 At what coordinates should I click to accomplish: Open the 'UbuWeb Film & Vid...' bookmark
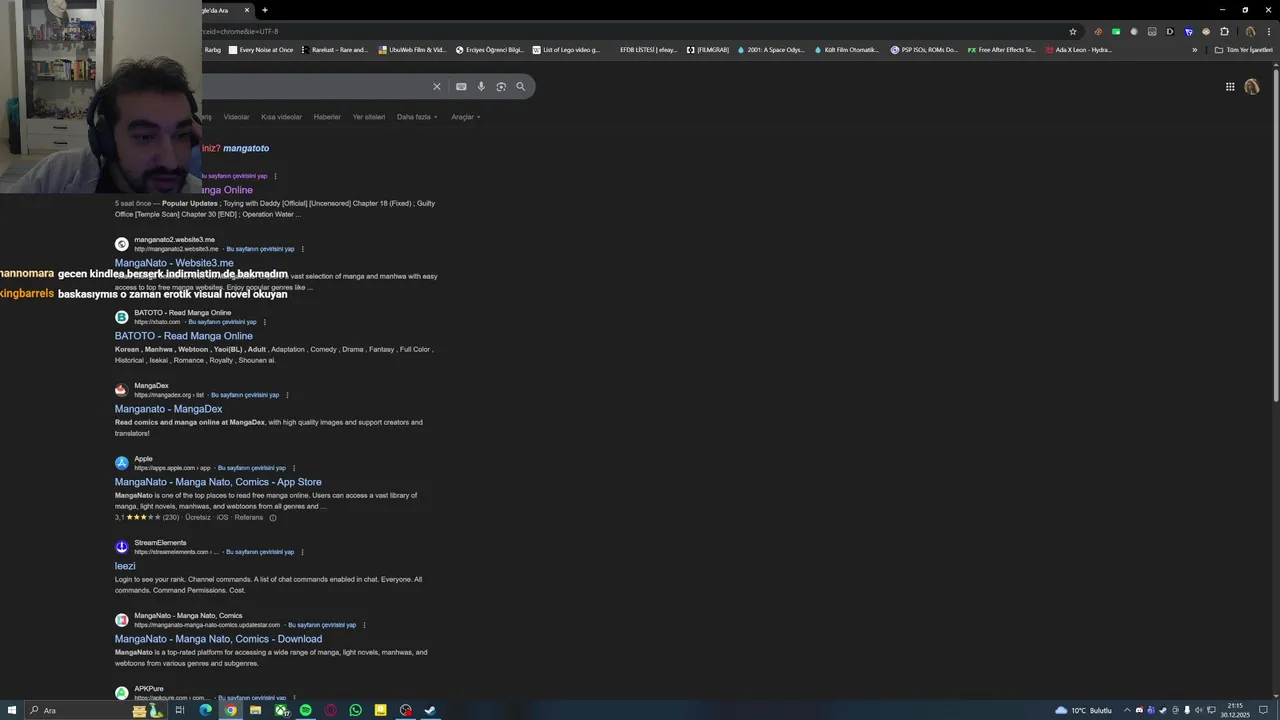click(x=411, y=50)
